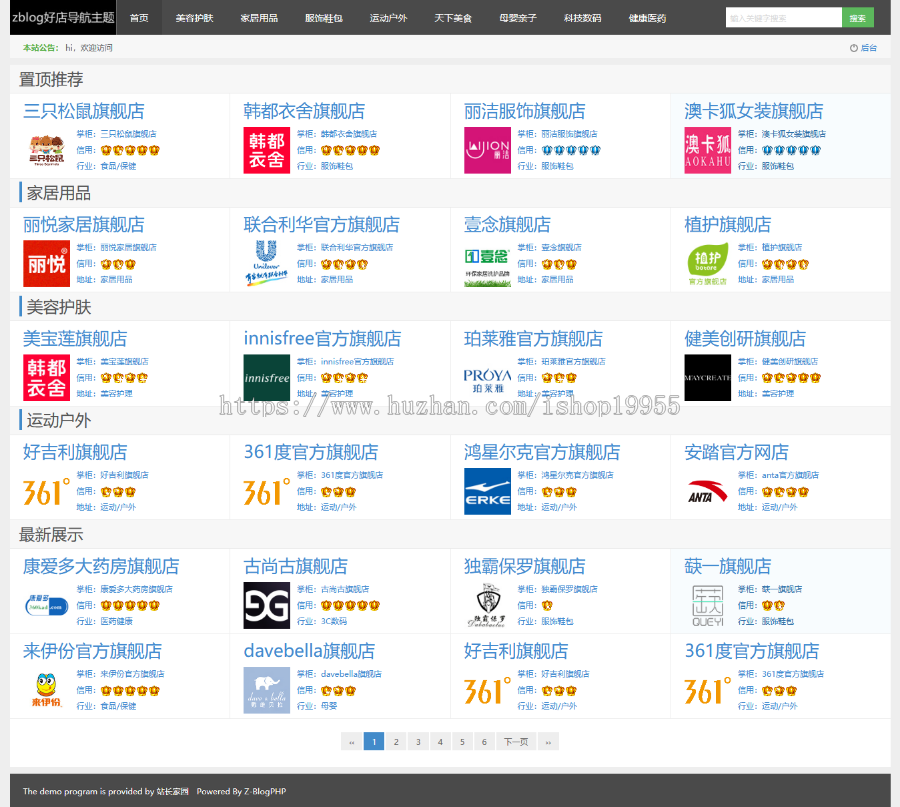This screenshot has height=807, width=900.
Task: Click the dark green innisfree logo
Action: pos(266,378)
